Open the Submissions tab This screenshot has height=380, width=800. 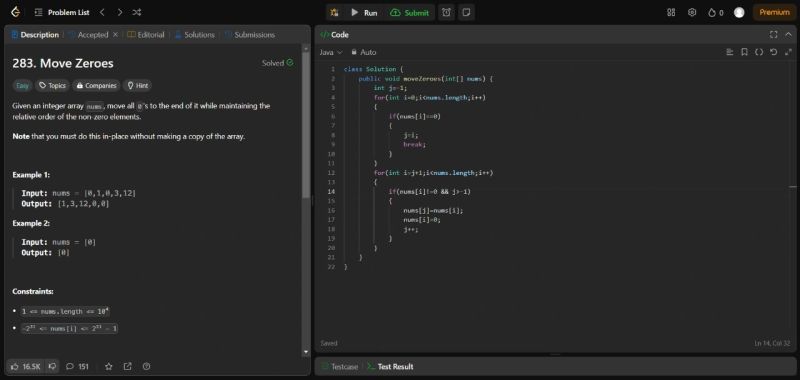[249, 35]
